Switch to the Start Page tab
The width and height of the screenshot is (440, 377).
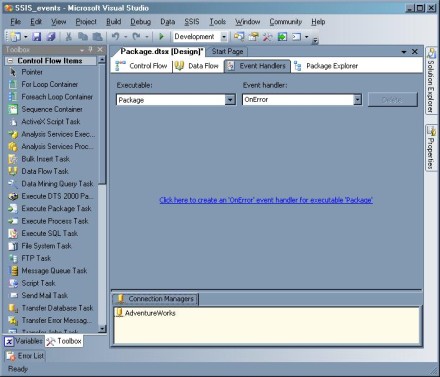click(227, 51)
